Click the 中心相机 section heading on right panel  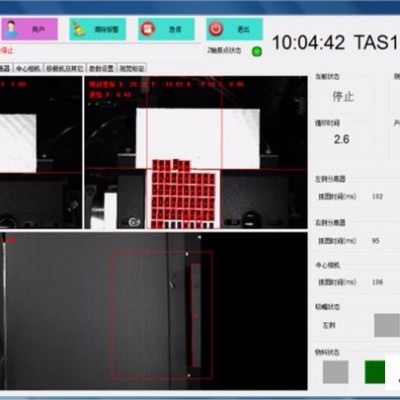pyautogui.click(x=328, y=265)
